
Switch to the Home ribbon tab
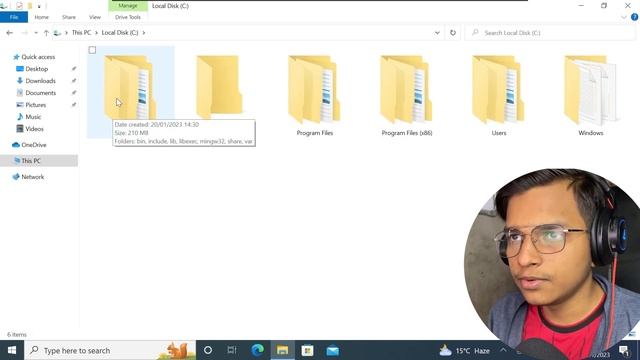[42, 17]
